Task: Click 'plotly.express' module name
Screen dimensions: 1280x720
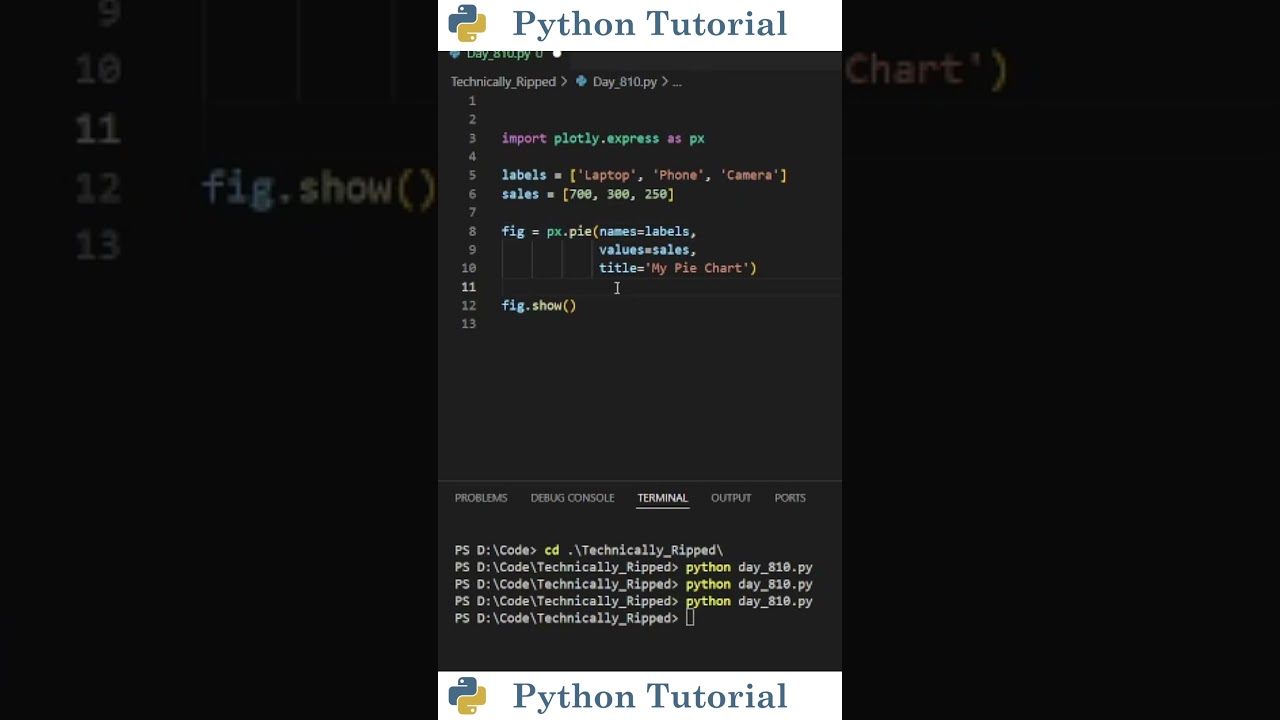Action: pos(607,139)
